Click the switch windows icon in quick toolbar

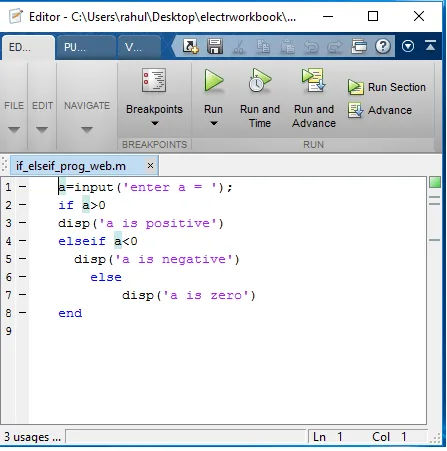tap(359, 46)
